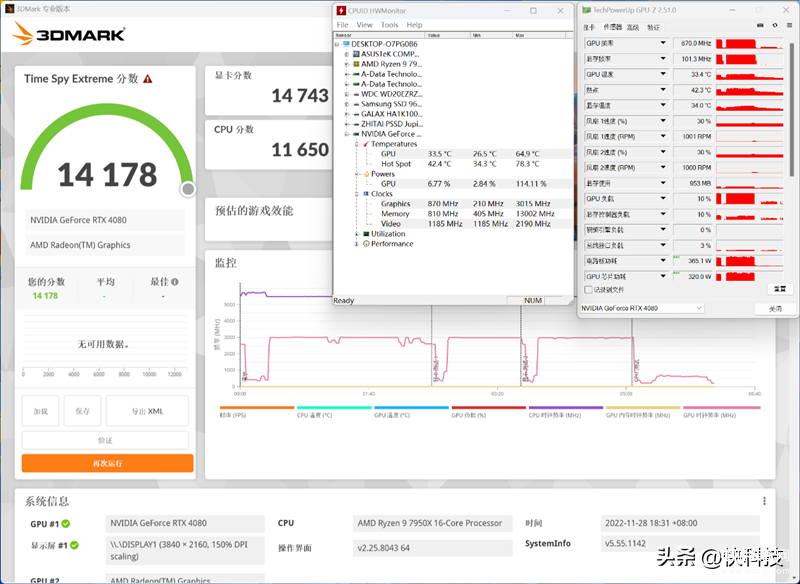Open the NVIDIA GeForce RTX 4080 device selector in GPU-Z
This screenshot has height=584, width=800.
[x=642, y=308]
